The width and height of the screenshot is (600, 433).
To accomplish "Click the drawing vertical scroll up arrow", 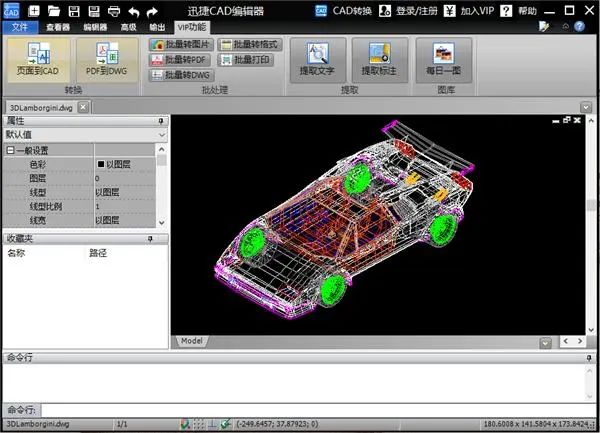I will [591, 121].
